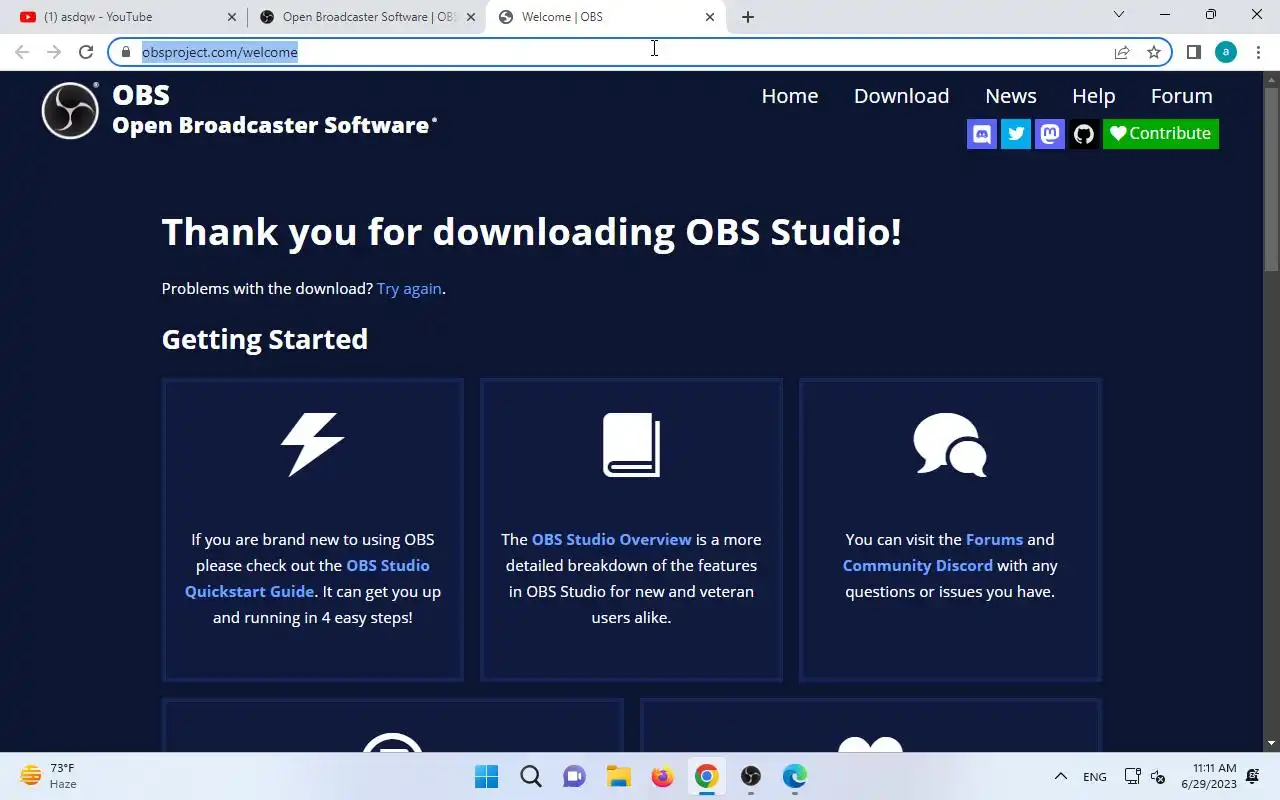The image size is (1280, 800).
Task: Reload the page with the refresh icon
Action: [86, 52]
